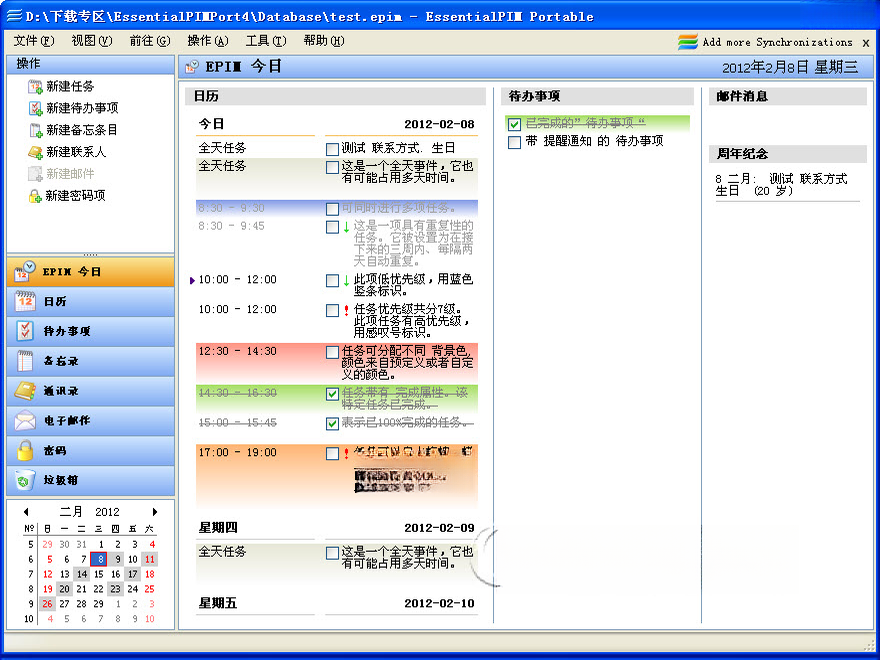The image size is (880, 660).
Task: Click the 邮件消息 section header
Action: 788,97
